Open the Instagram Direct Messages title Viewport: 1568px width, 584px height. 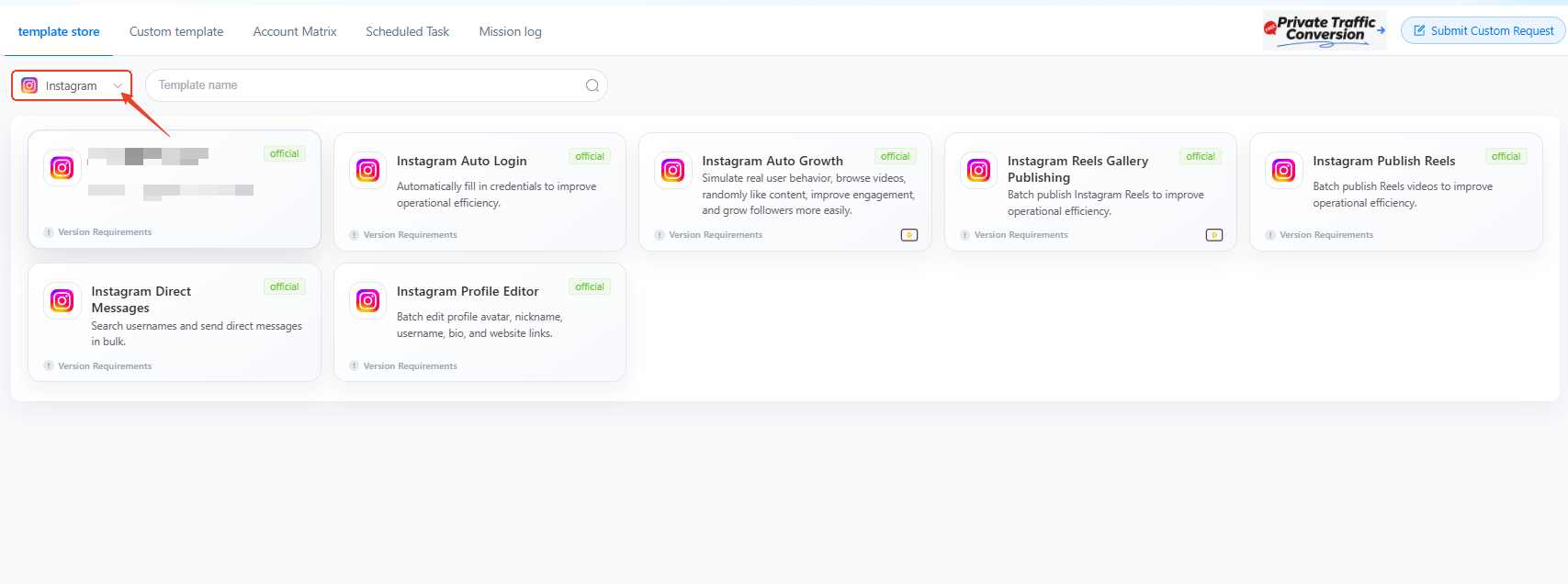pyautogui.click(x=141, y=299)
